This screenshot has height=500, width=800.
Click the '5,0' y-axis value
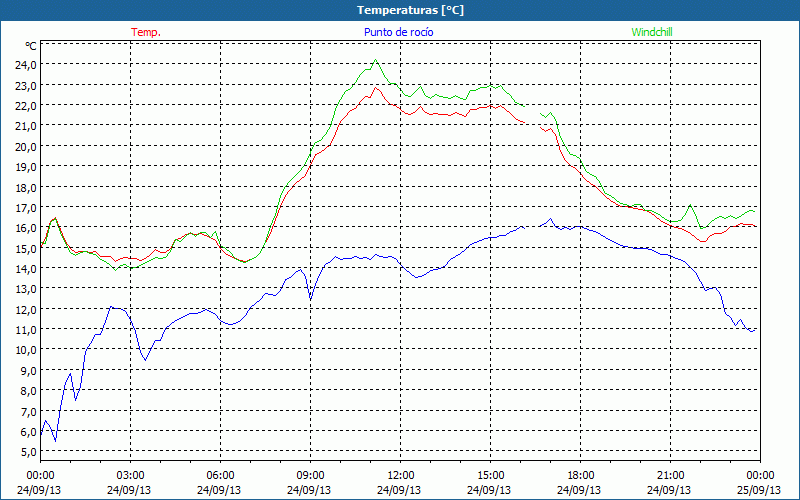29,452
